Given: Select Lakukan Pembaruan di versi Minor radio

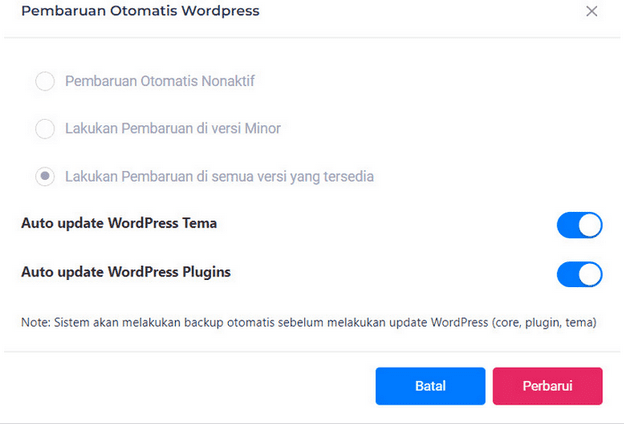Looking at the screenshot, I should 45,129.
